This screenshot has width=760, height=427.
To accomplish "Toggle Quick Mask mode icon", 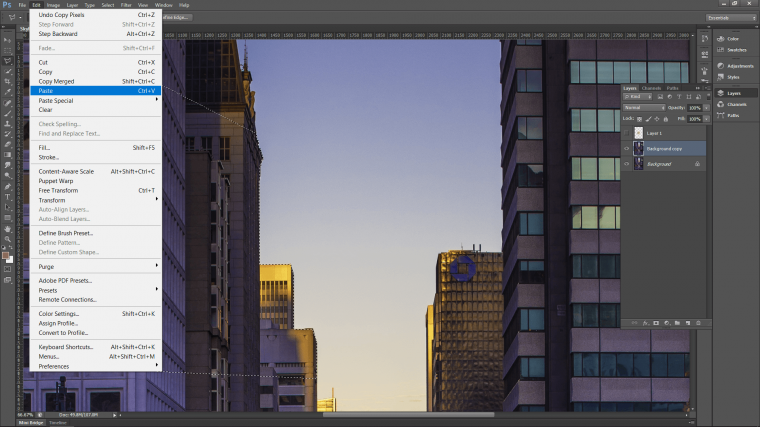I will (7, 269).
